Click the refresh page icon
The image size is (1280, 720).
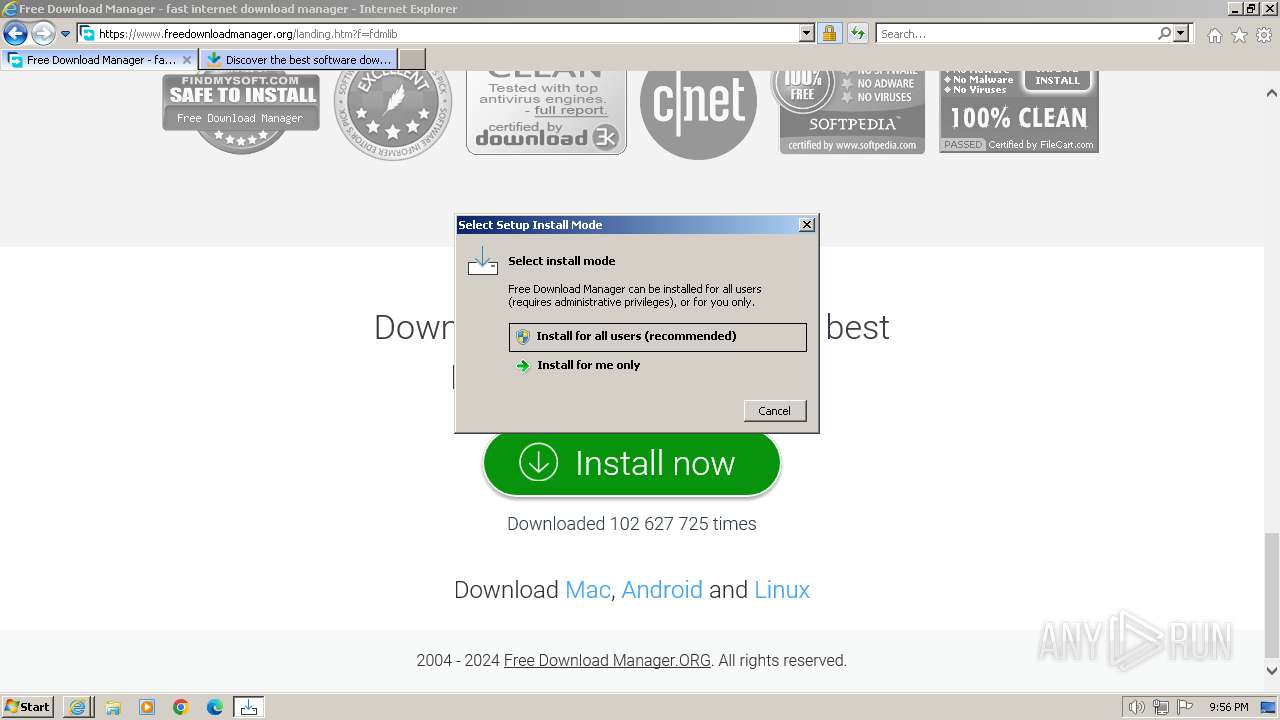pos(858,34)
